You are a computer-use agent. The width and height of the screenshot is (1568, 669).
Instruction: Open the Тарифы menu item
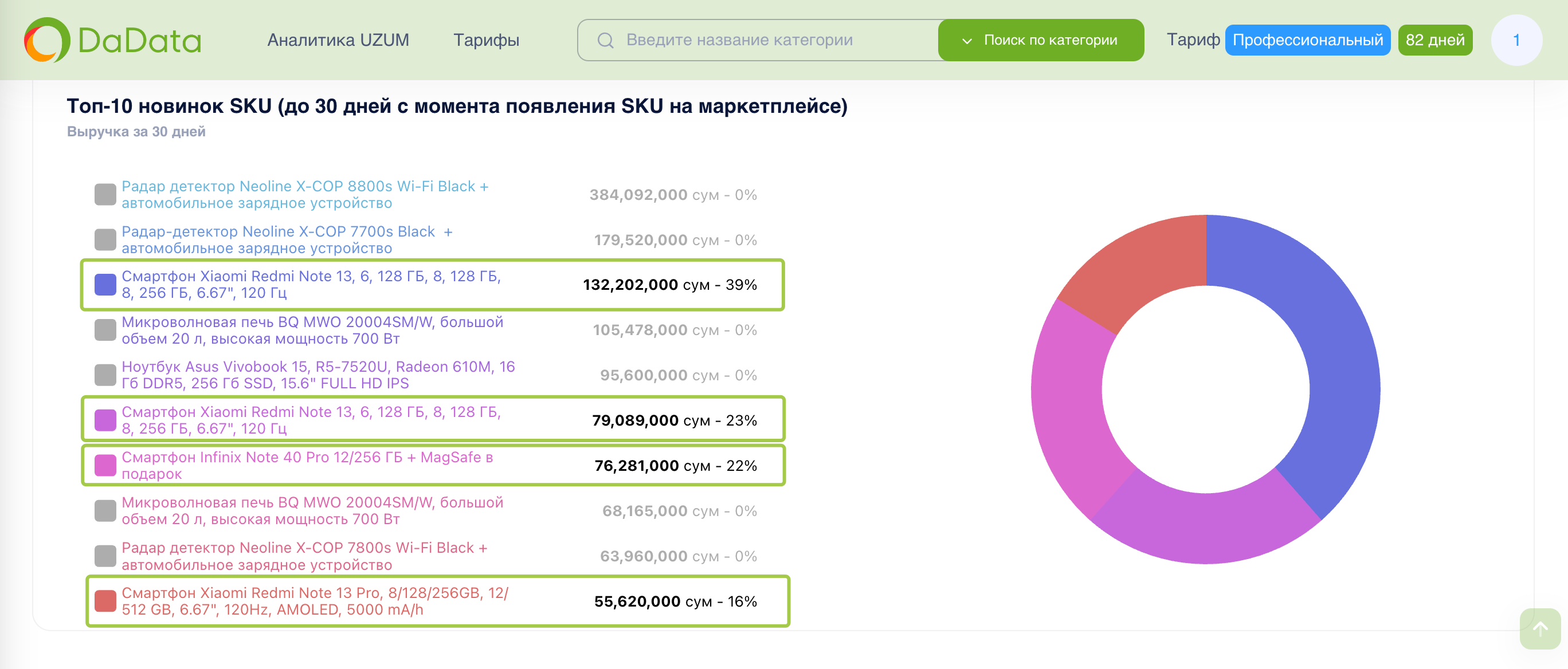pyautogui.click(x=486, y=40)
